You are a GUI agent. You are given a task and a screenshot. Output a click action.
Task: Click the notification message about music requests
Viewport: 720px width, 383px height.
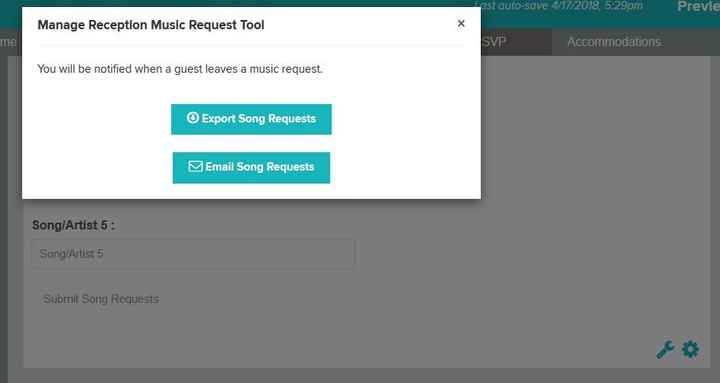click(180, 69)
